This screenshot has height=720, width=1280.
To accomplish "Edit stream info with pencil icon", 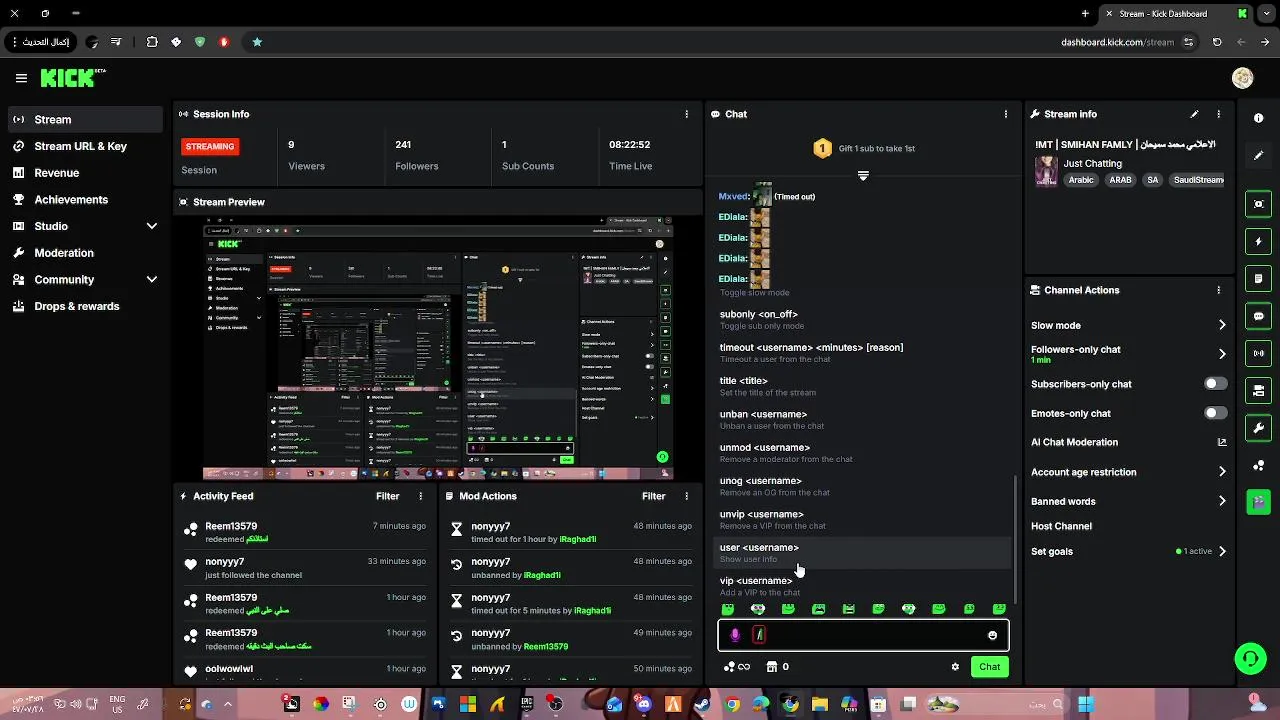I will point(1194,114).
